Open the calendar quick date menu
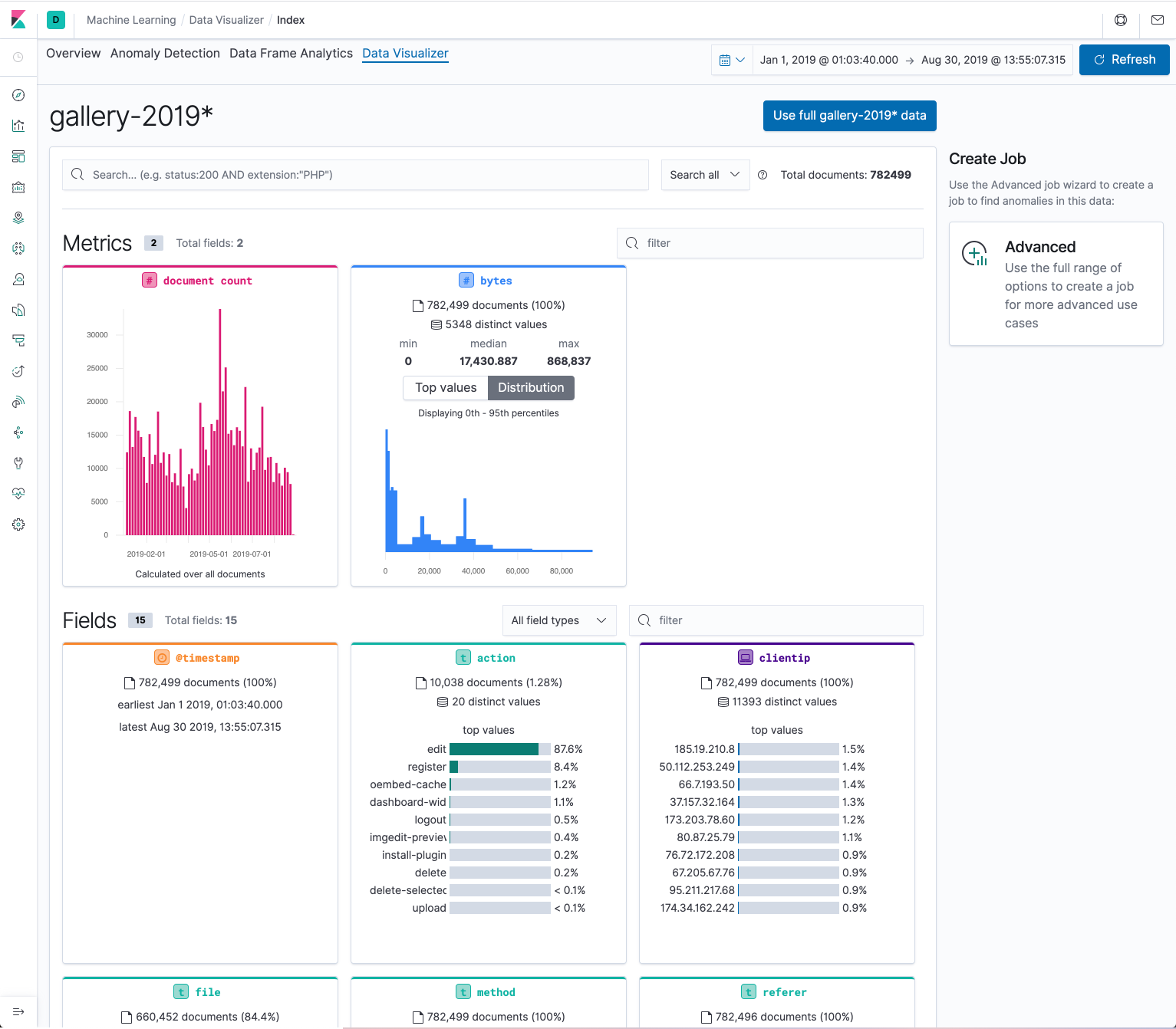 (732, 60)
